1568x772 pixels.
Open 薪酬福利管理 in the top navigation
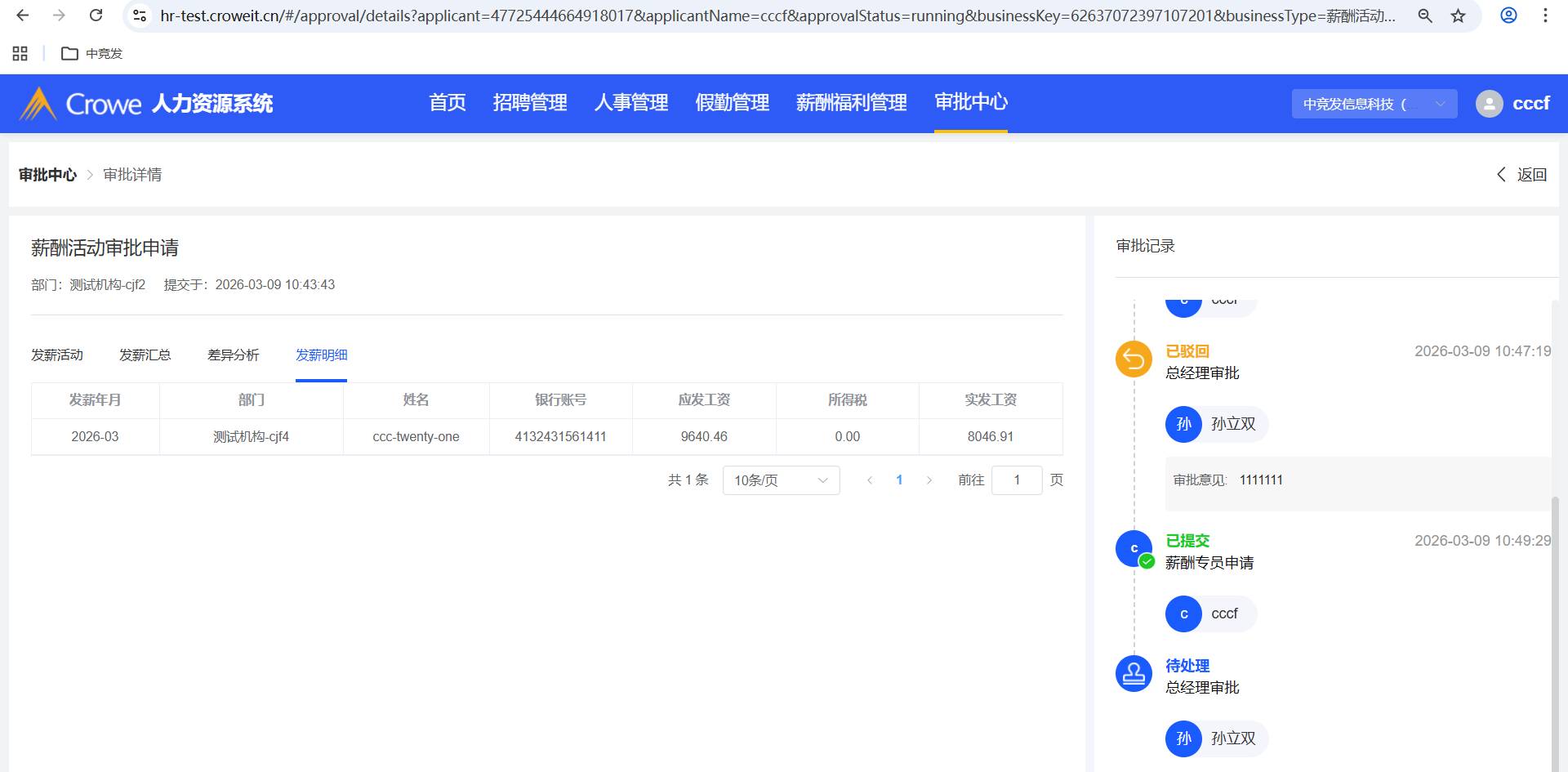point(851,103)
